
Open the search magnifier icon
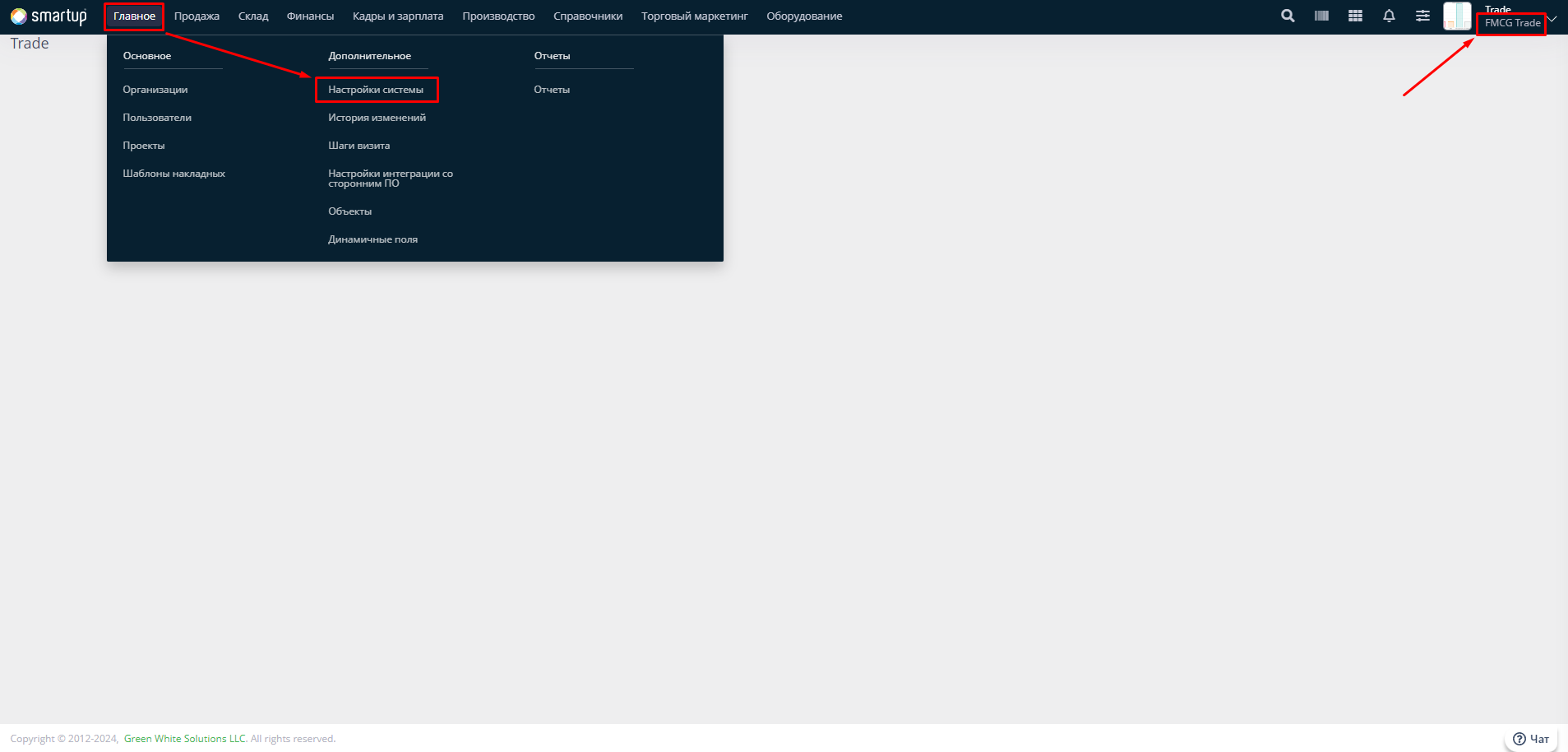(x=1288, y=16)
